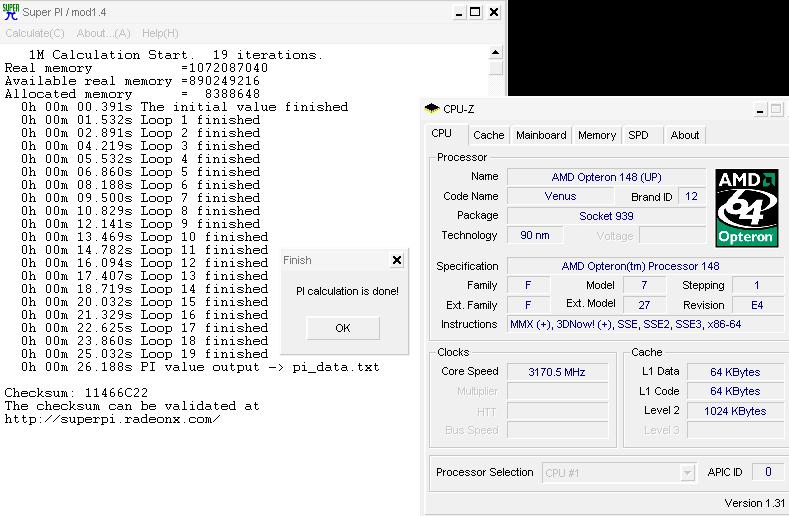Open the Help(H) menu in Super PI
This screenshot has width=789, height=516.
[160, 33]
